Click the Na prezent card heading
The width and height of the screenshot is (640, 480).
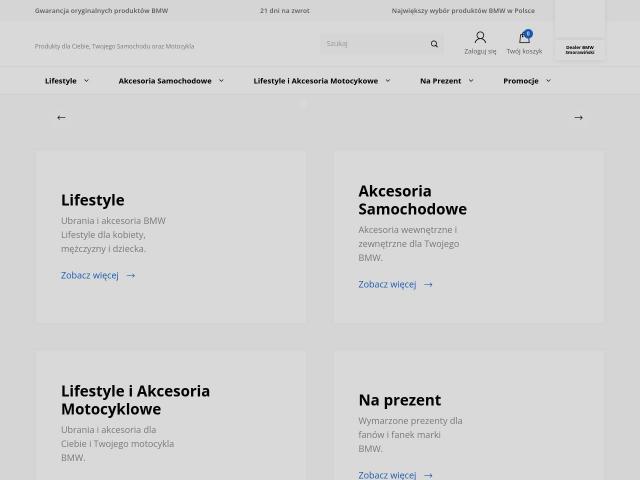click(x=400, y=400)
